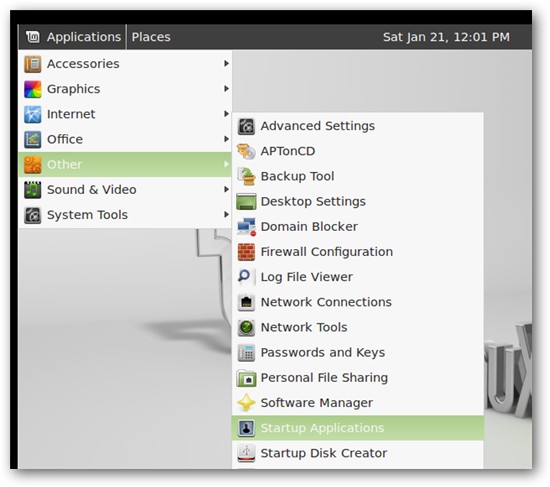Open Domain Blocker from the submenu
This screenshot has height=487, width=550.
(358, 227)
